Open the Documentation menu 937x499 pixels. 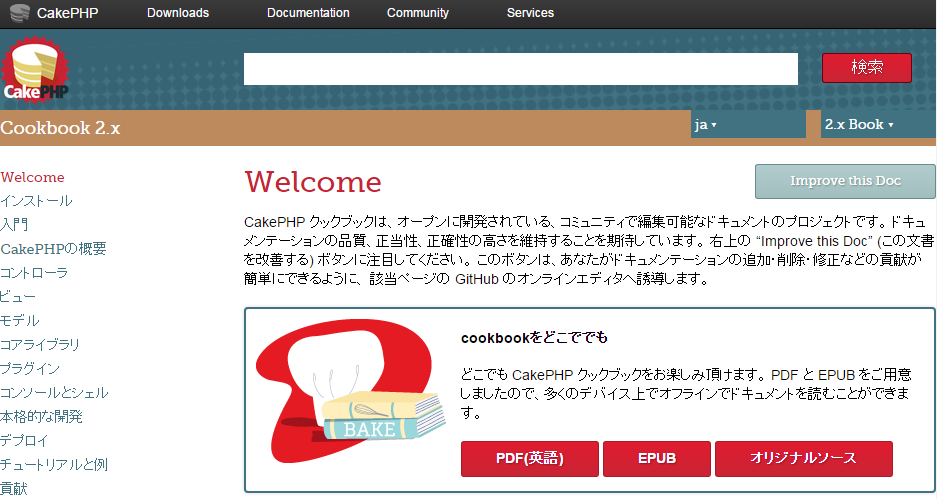coord(308,13)
